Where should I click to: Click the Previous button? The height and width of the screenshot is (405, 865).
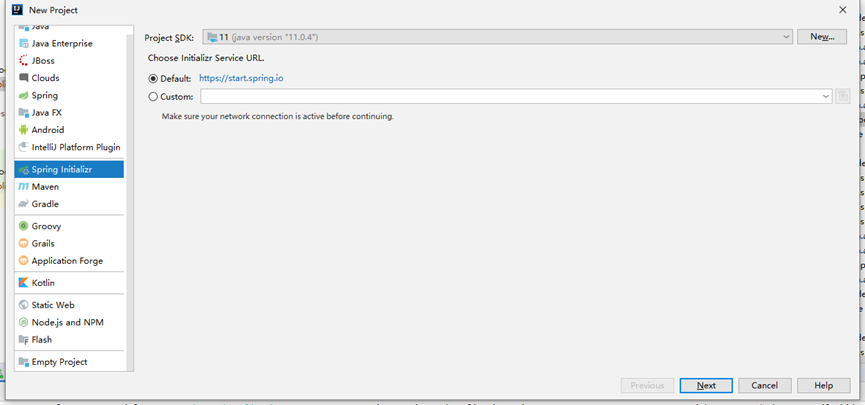tap(647, 386)
